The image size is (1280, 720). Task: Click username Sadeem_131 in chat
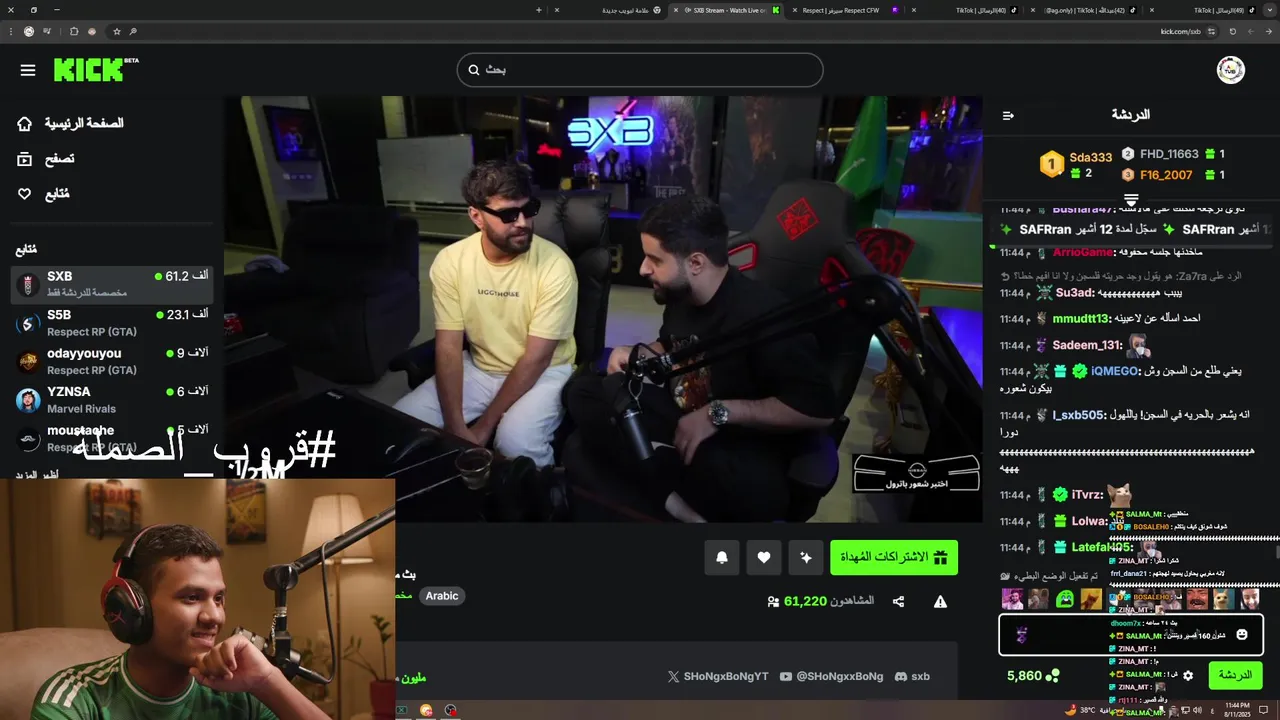[x=1086, y=345]
